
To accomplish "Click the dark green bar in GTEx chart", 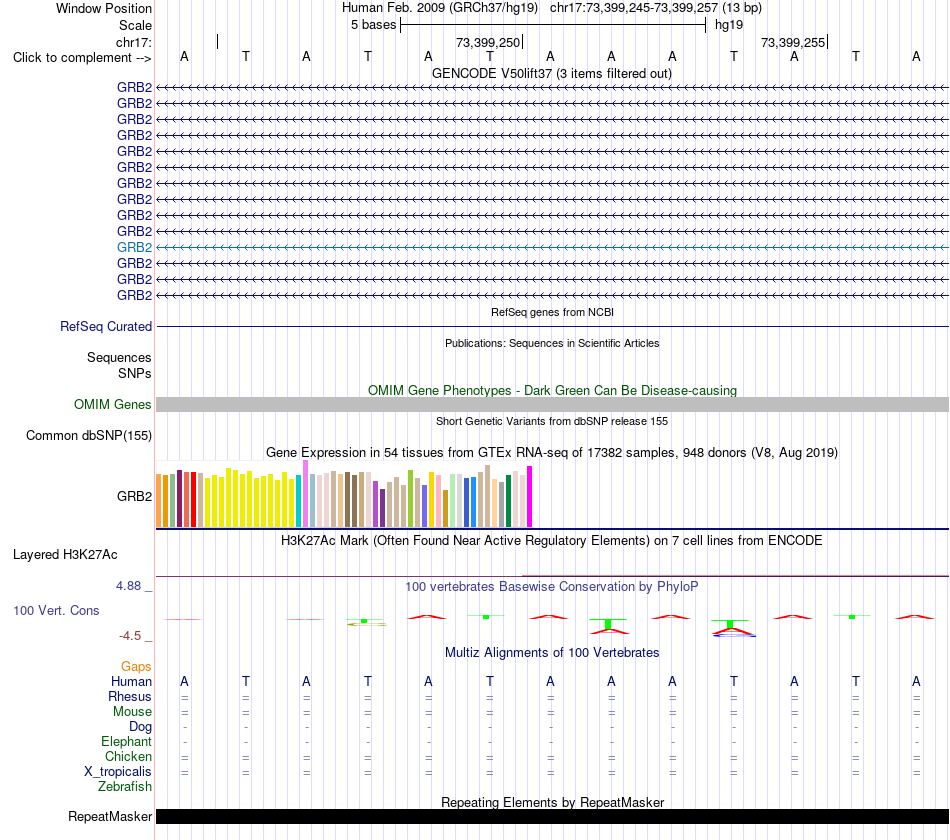I will tap(509, 501).
